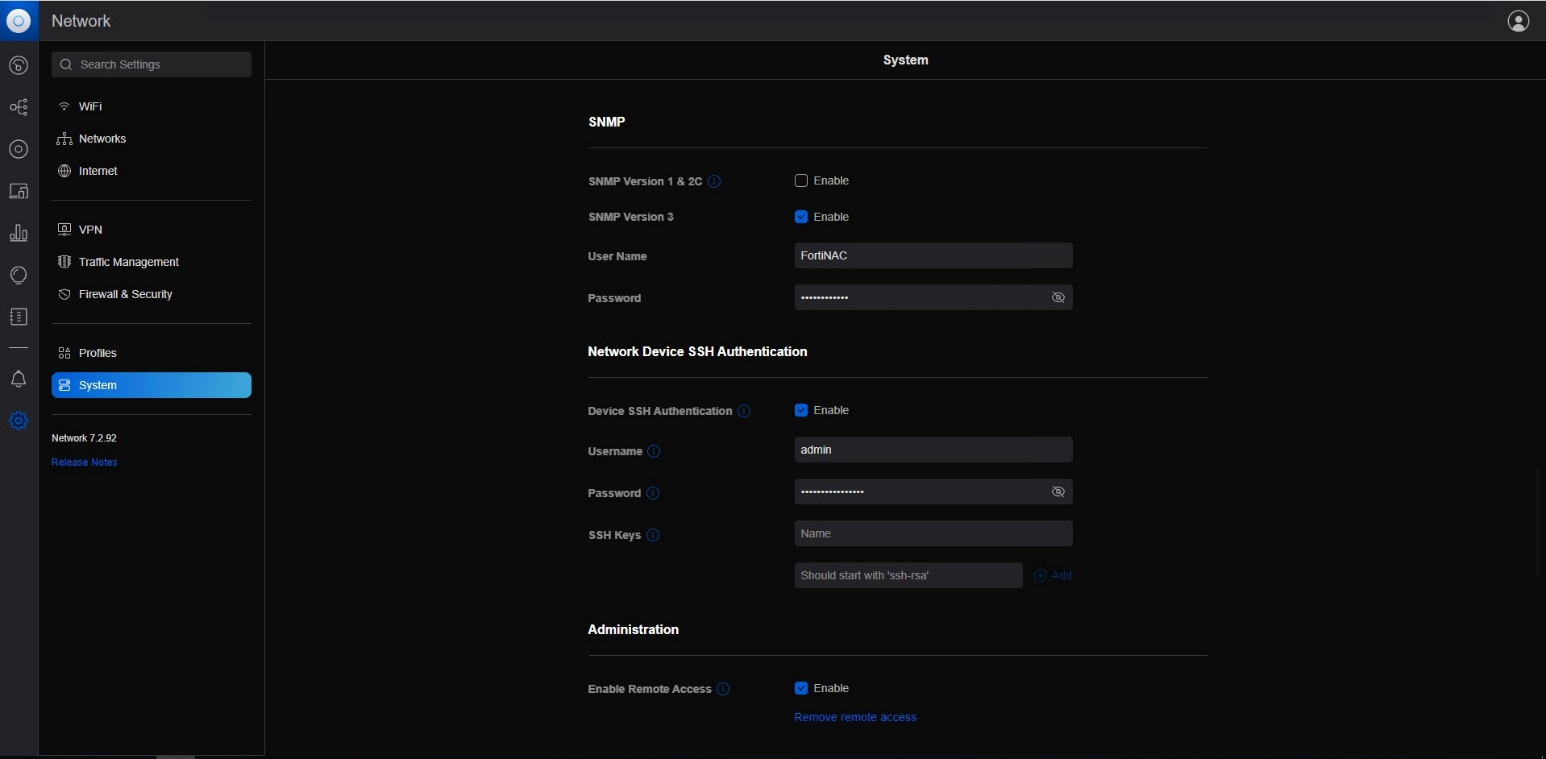The height and width of the screenshot is (759, 1546).
Task: Open the account profile icon
Action: click(x=1518, y=20)
